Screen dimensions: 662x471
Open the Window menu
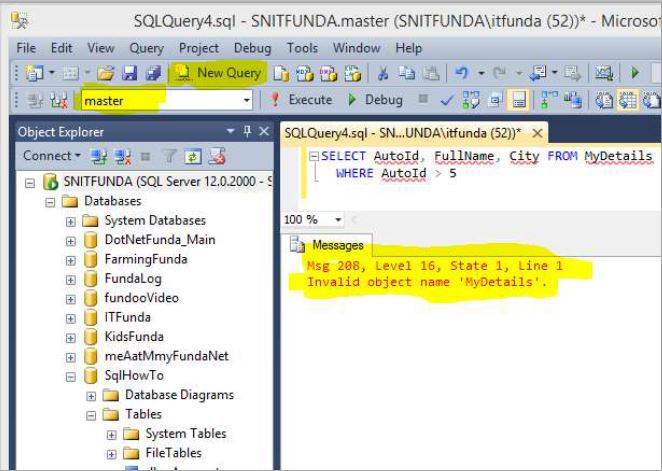tap(356, 48)
